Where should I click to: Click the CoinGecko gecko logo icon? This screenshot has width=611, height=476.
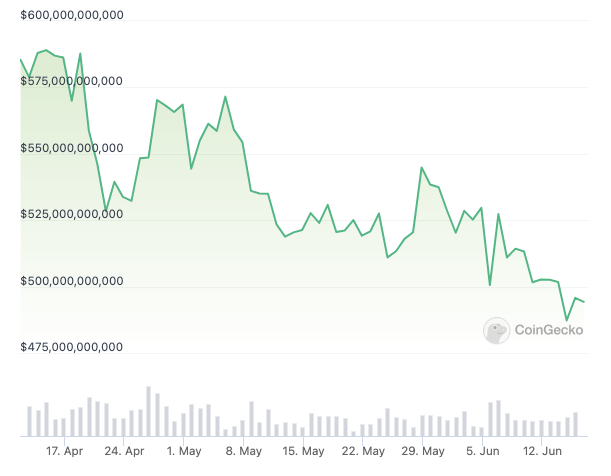coord(497,330)
